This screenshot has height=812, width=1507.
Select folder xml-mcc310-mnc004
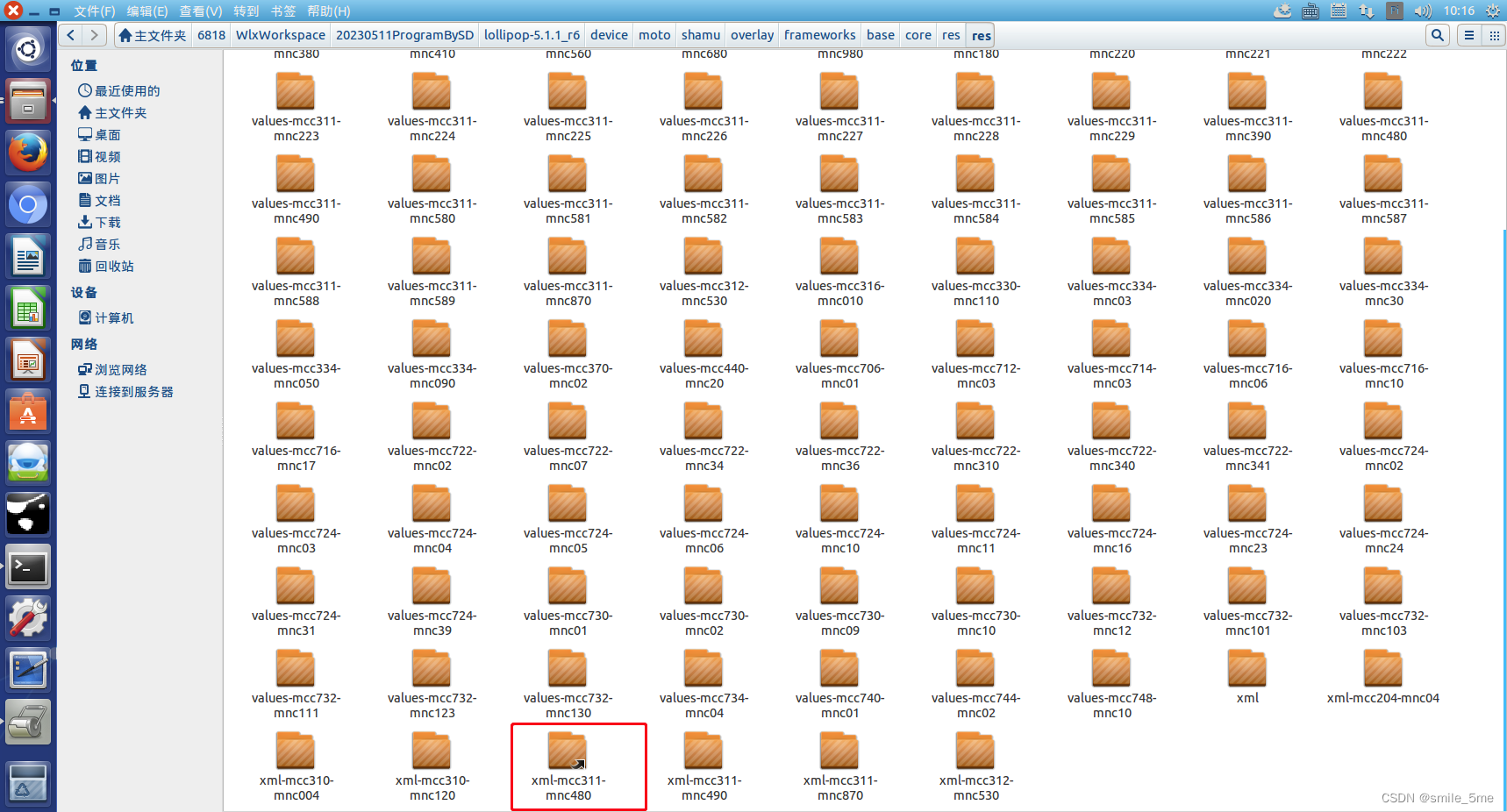[296, 767]
